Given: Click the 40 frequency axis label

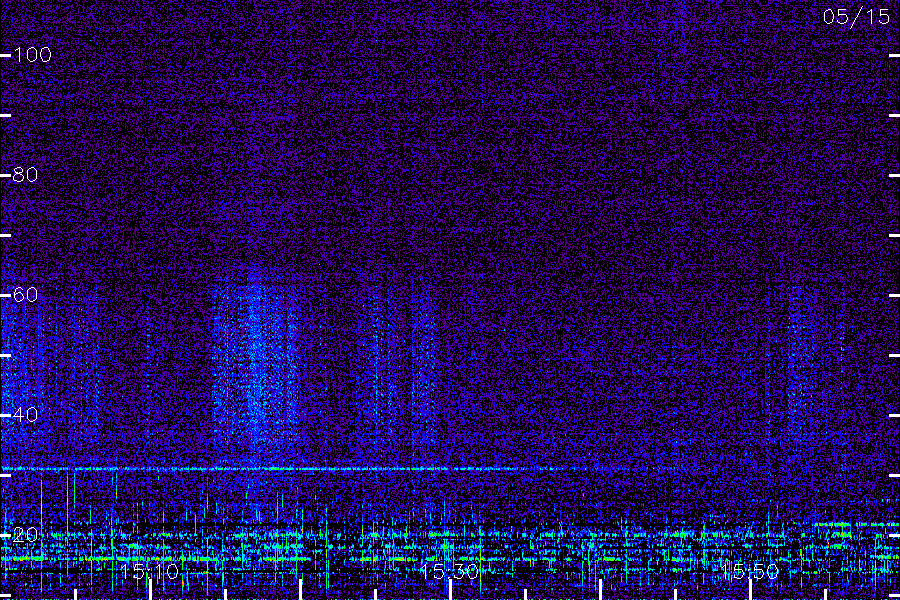Looking at the screenshot, I should tap(25, 415).
